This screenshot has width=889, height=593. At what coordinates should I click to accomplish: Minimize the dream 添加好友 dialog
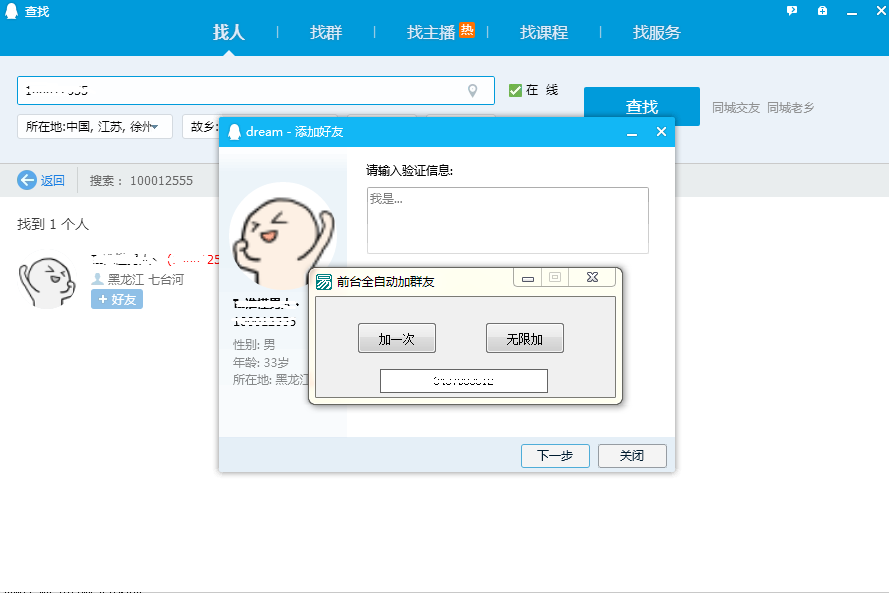pos(632,132)
